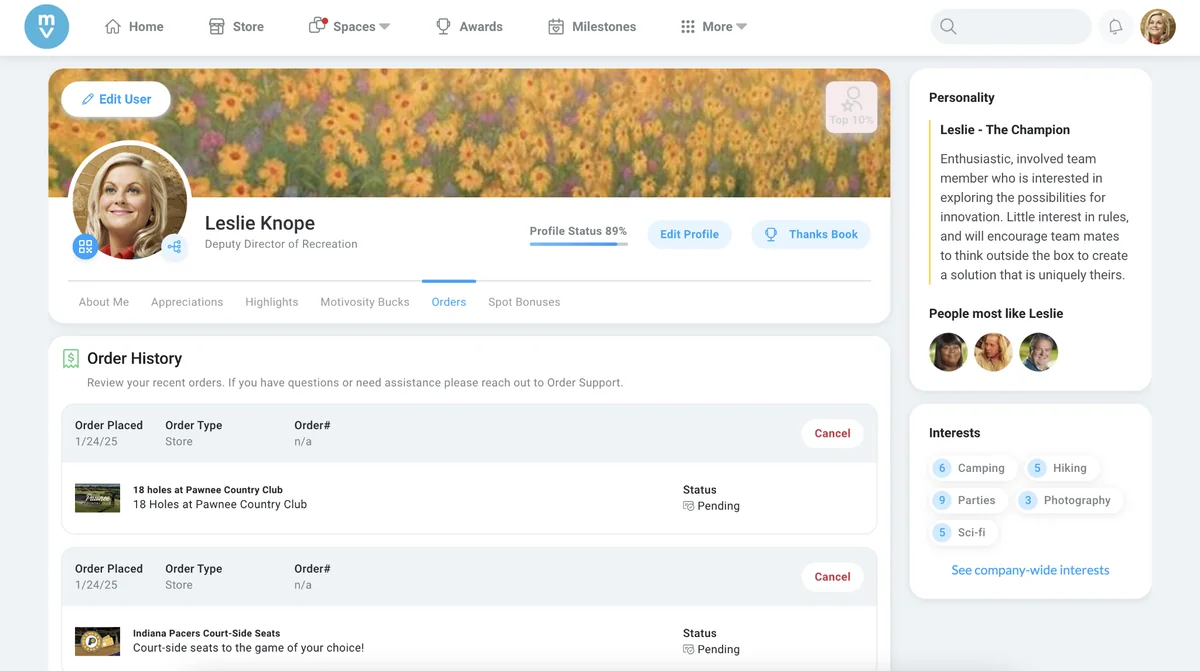Select the Hiking interest tag
1200x671 pixels.
pos(1061,468)
